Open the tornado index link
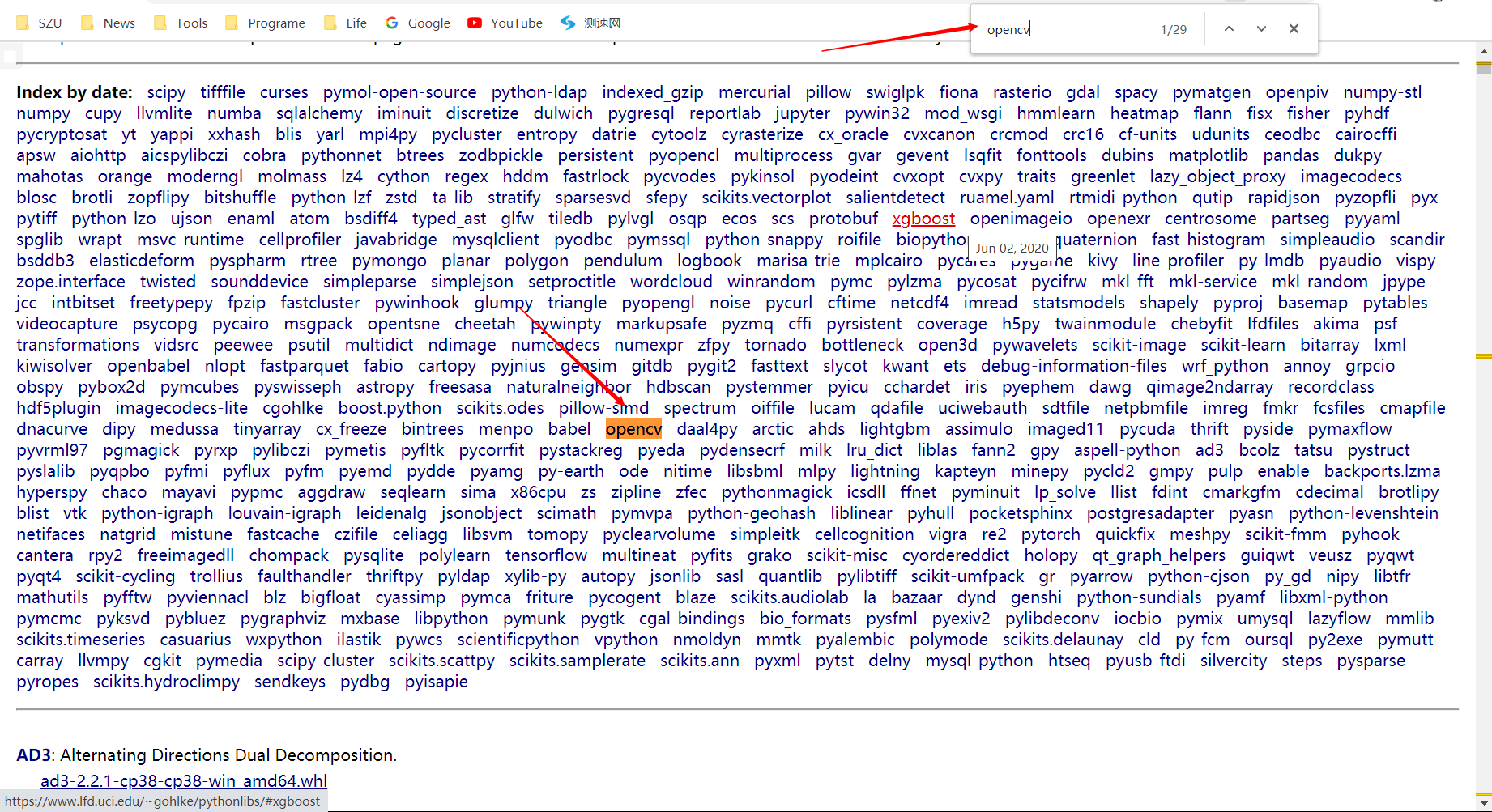 pyautogui.click(x=775, y=345)
